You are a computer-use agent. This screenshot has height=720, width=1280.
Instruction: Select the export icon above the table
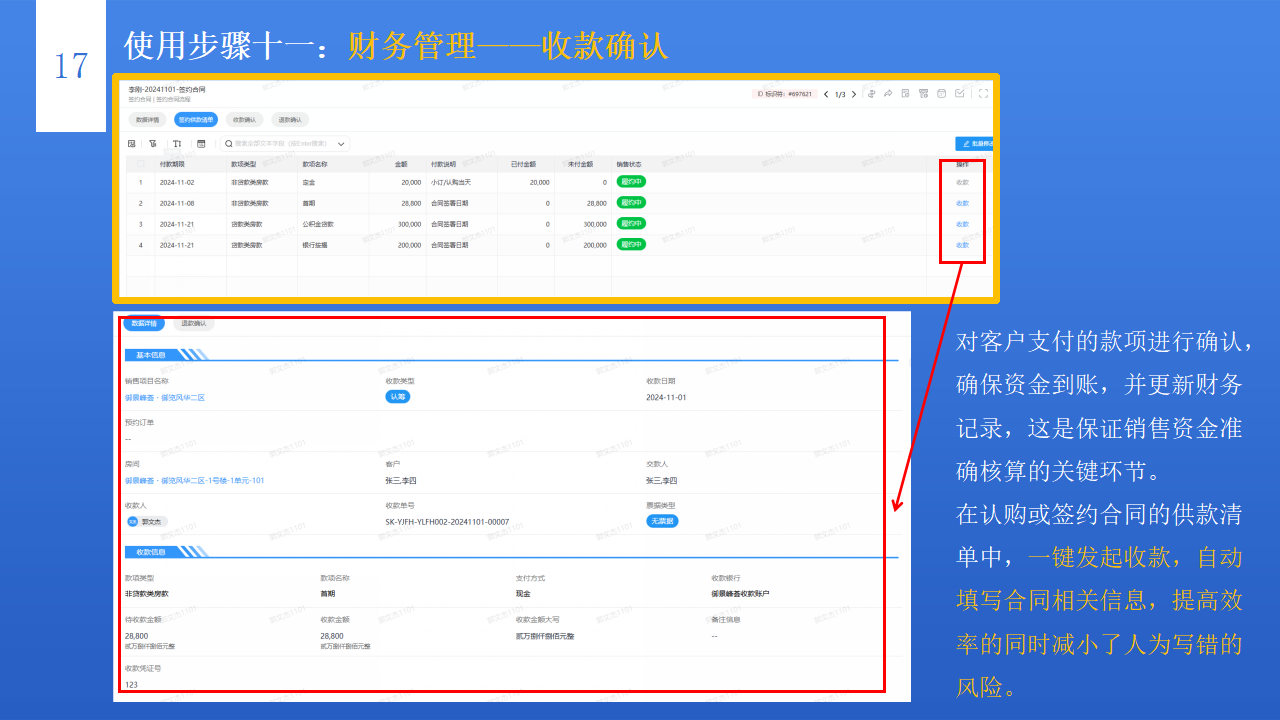tap(131, 143)
